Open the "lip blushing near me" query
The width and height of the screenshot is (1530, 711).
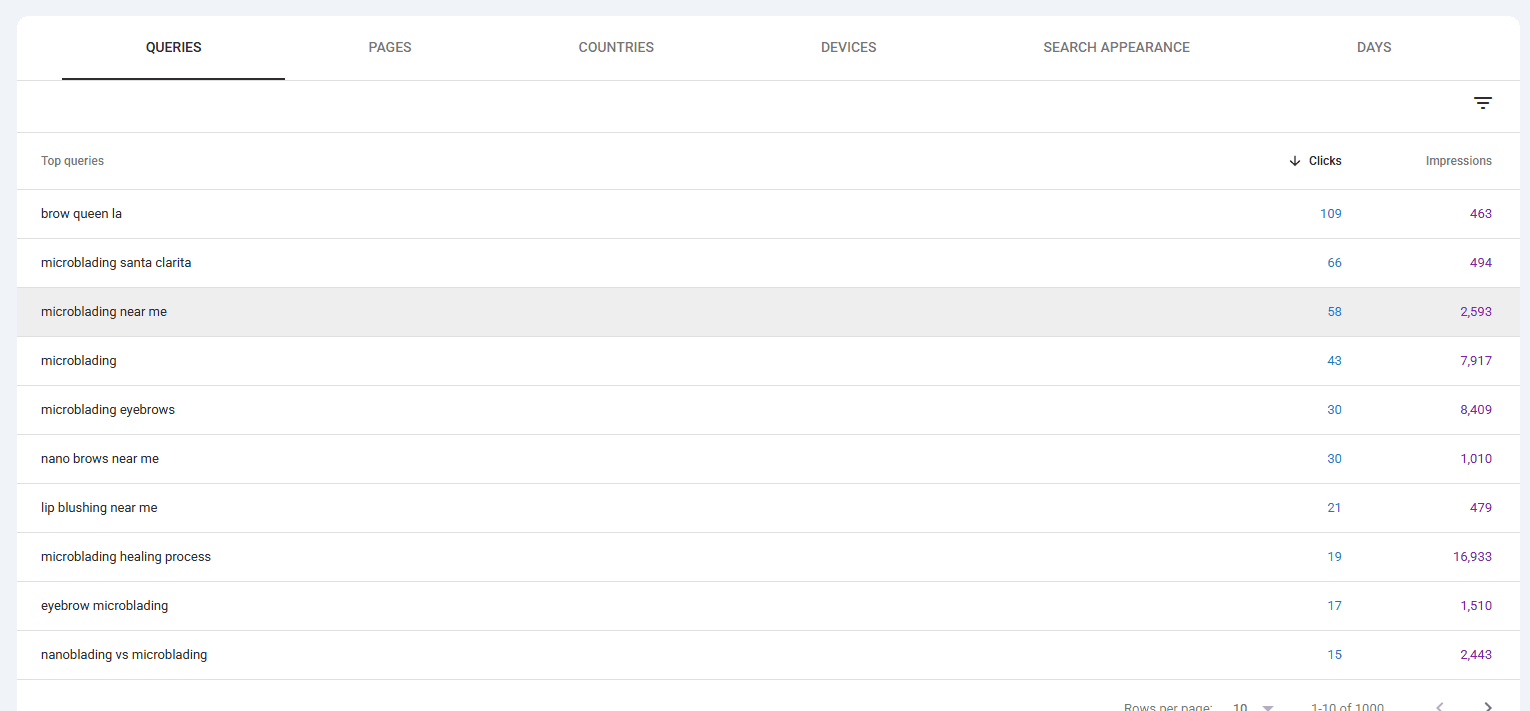pyautogui.click(x=99, y=508)
